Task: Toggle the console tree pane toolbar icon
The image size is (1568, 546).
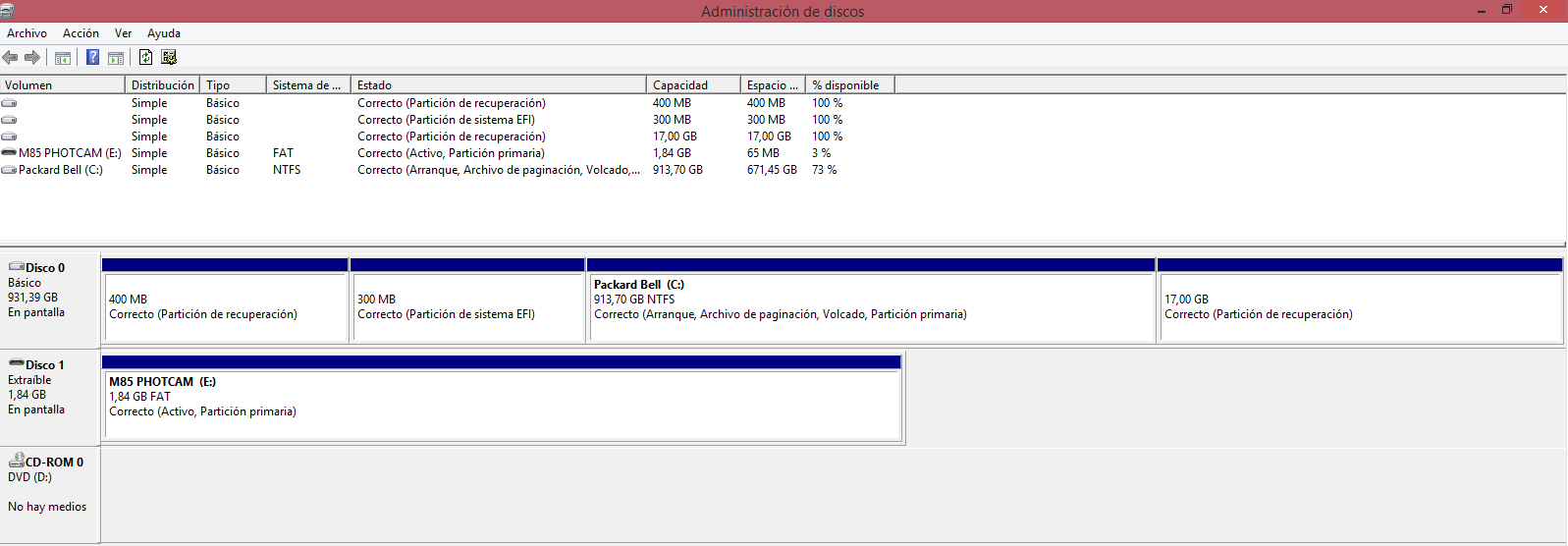Action: click(x=63, y=57)
